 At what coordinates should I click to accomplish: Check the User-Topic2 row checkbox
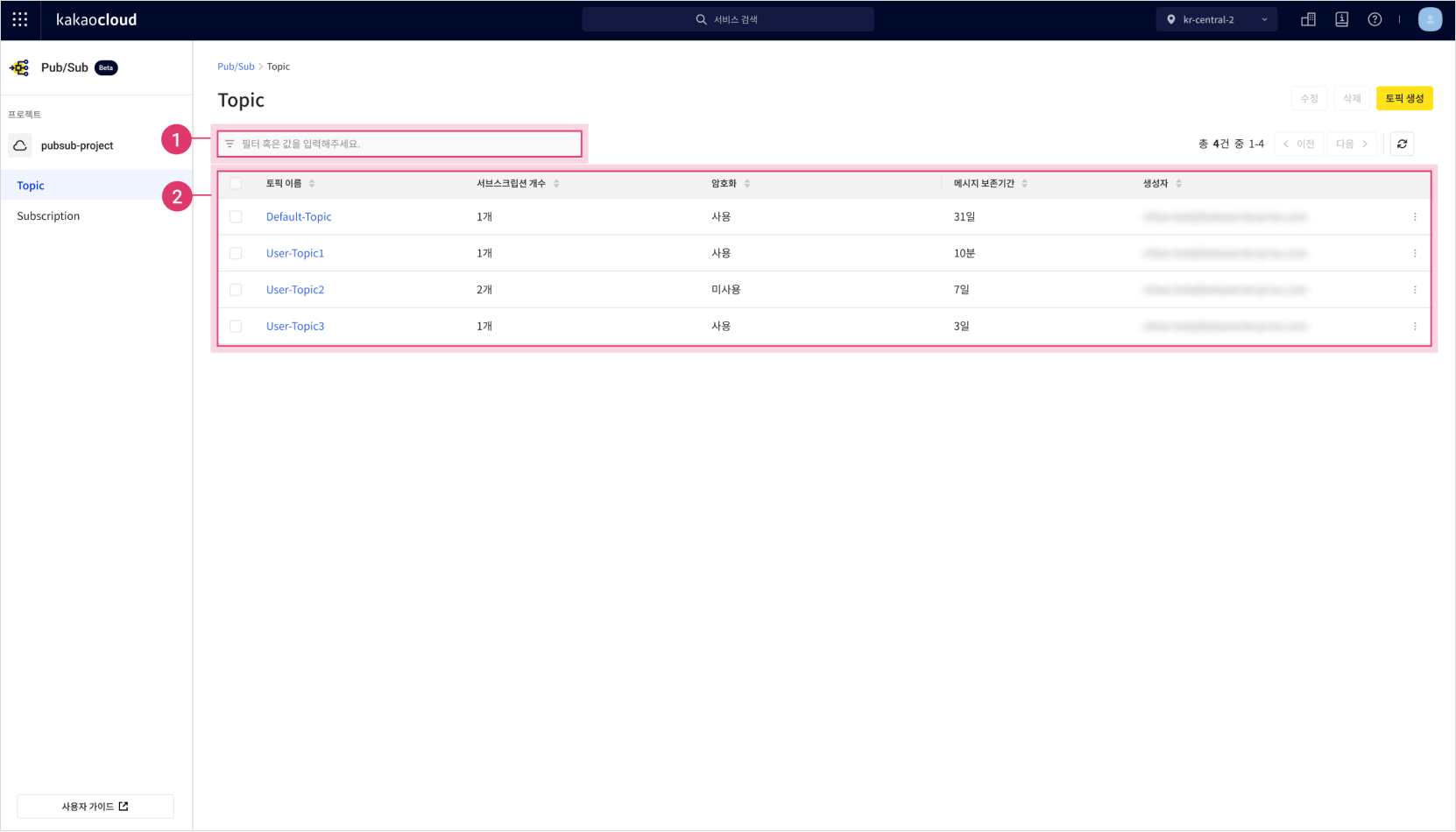click(x=236, y=290)
